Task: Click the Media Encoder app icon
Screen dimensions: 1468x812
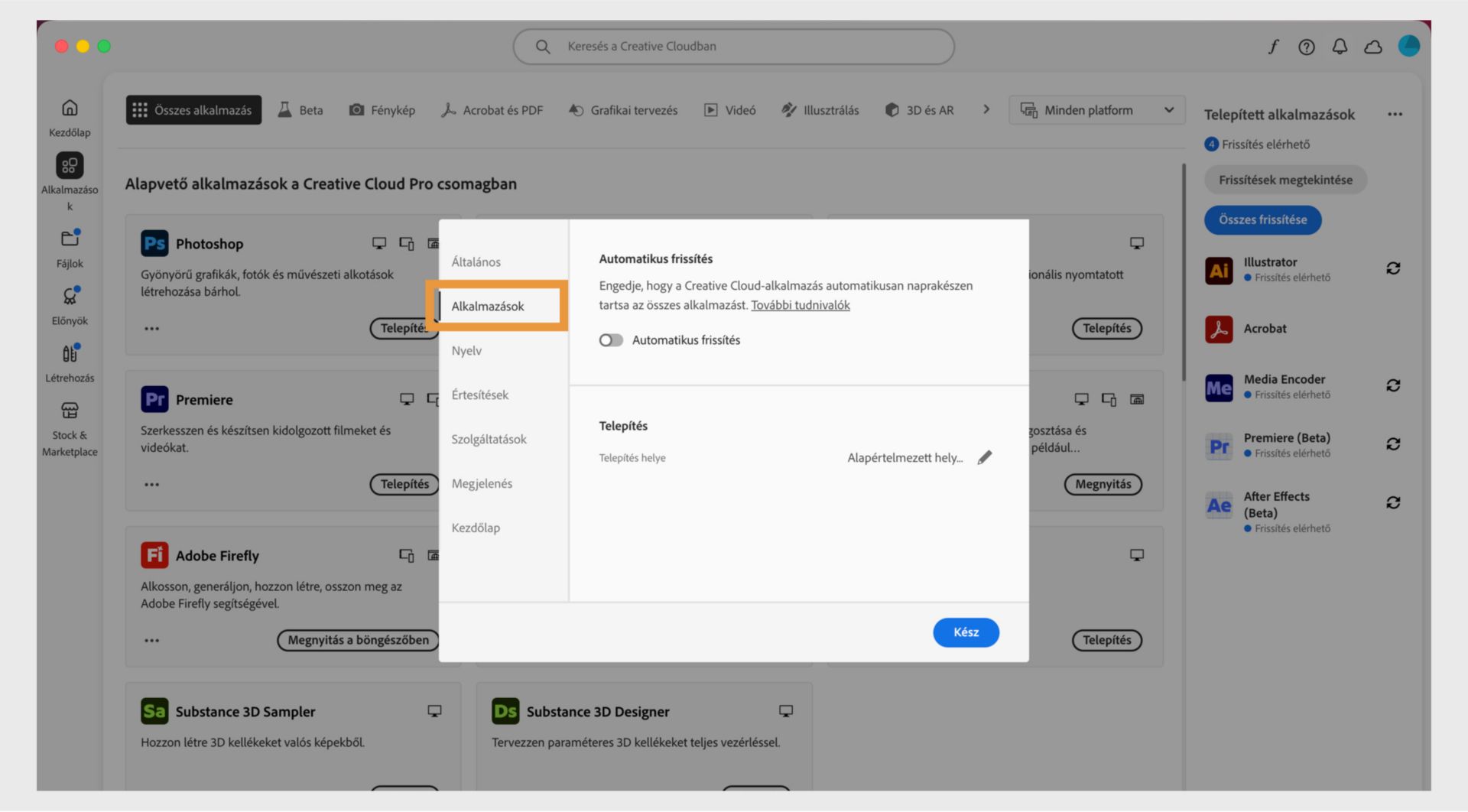Action: pyautogui.click(x=1219, y=388)
